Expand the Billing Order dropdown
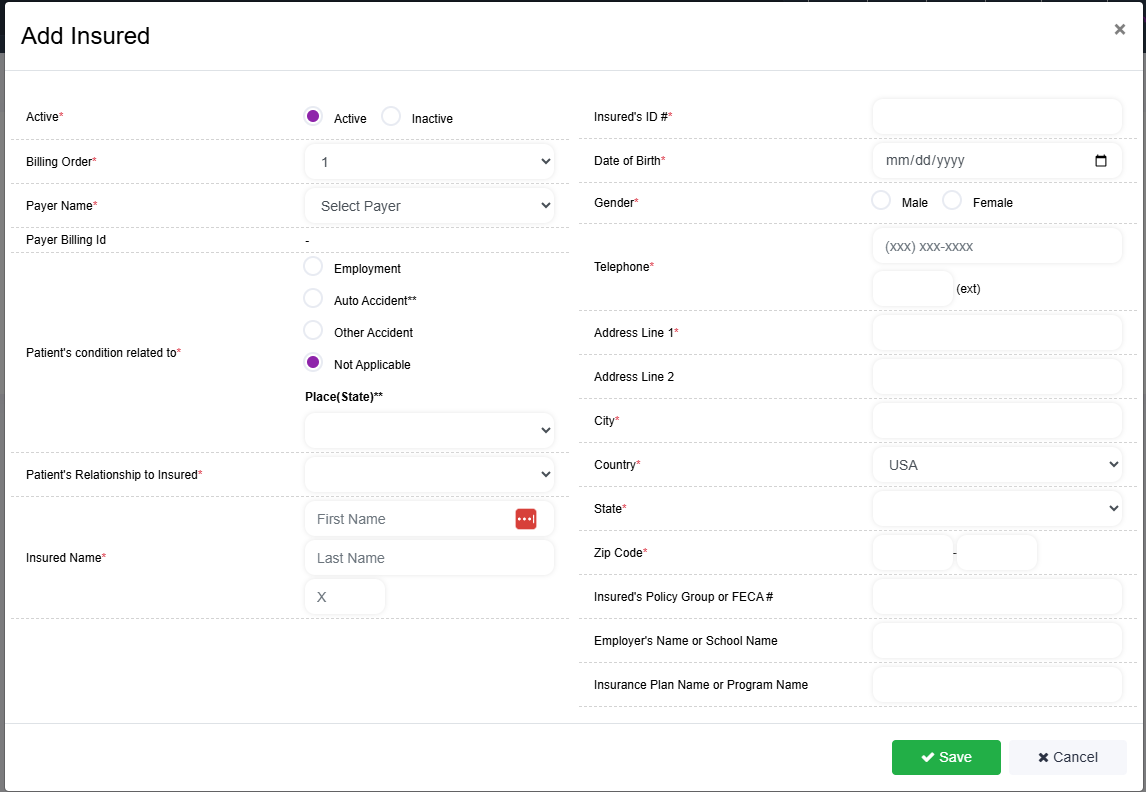 tap(429, 161)
